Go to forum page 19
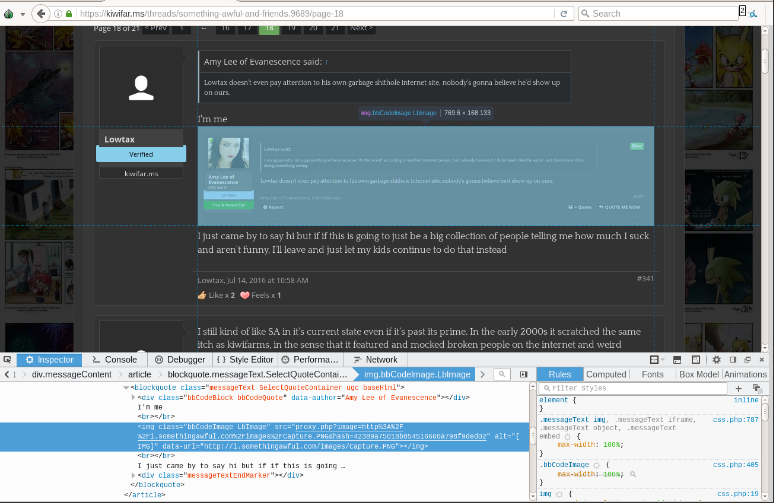774x503 pixels. click(x=291, y=28)
